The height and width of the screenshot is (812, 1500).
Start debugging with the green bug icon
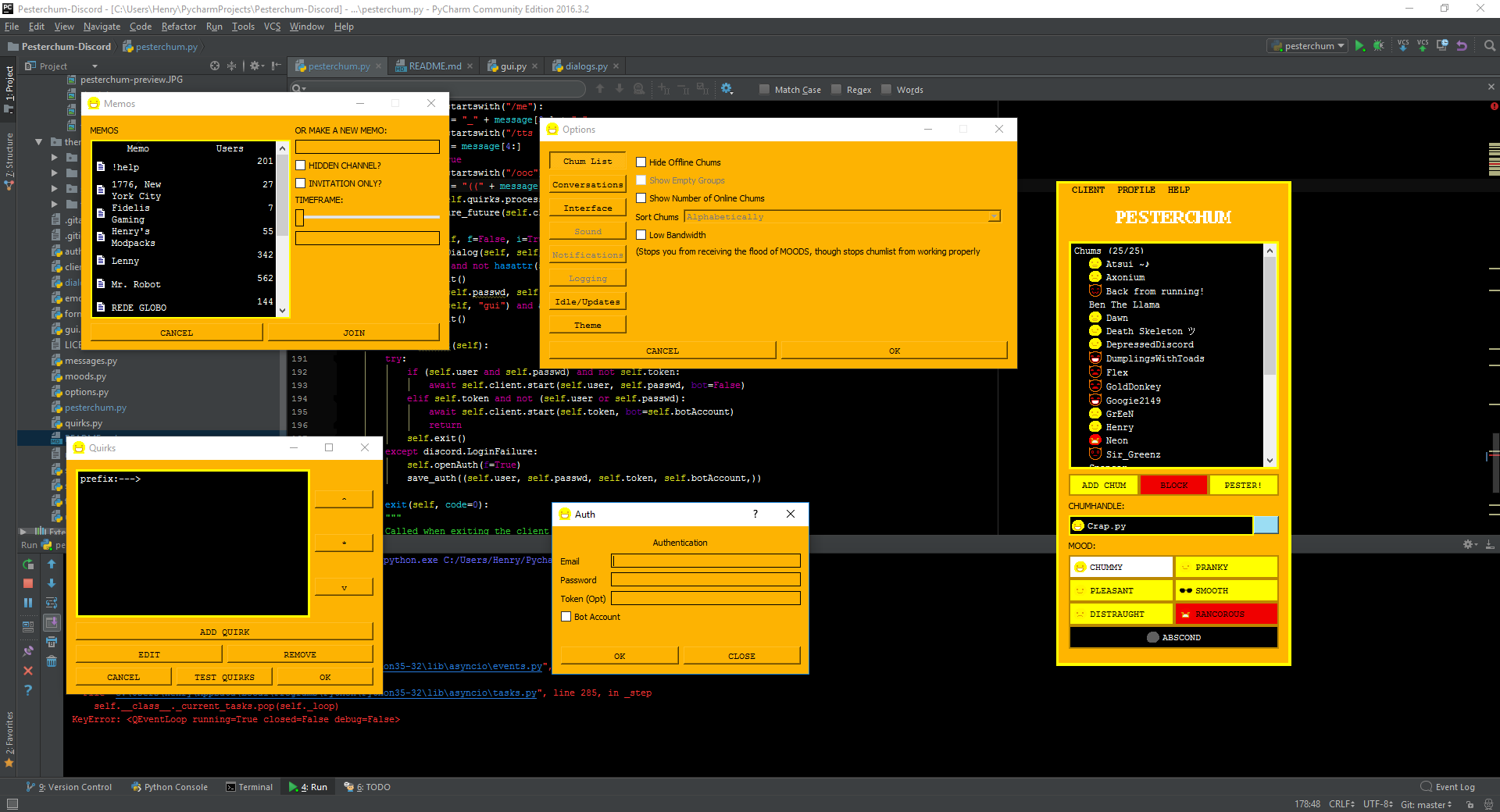click(x=1379, y=46)
